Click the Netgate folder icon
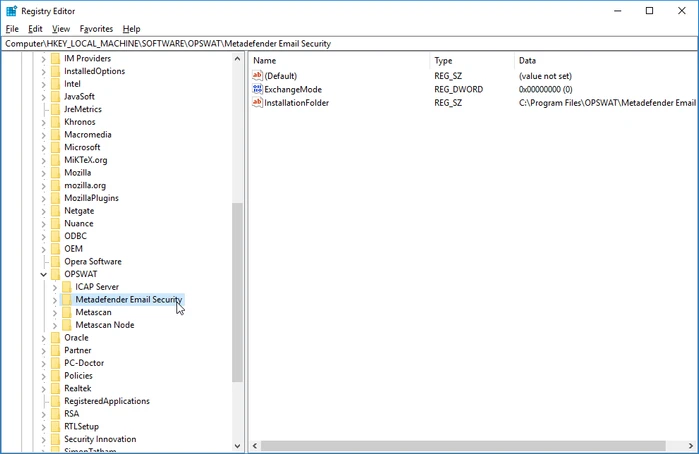The width and height of the screenshot is (699, 454). tap(55, 211)
